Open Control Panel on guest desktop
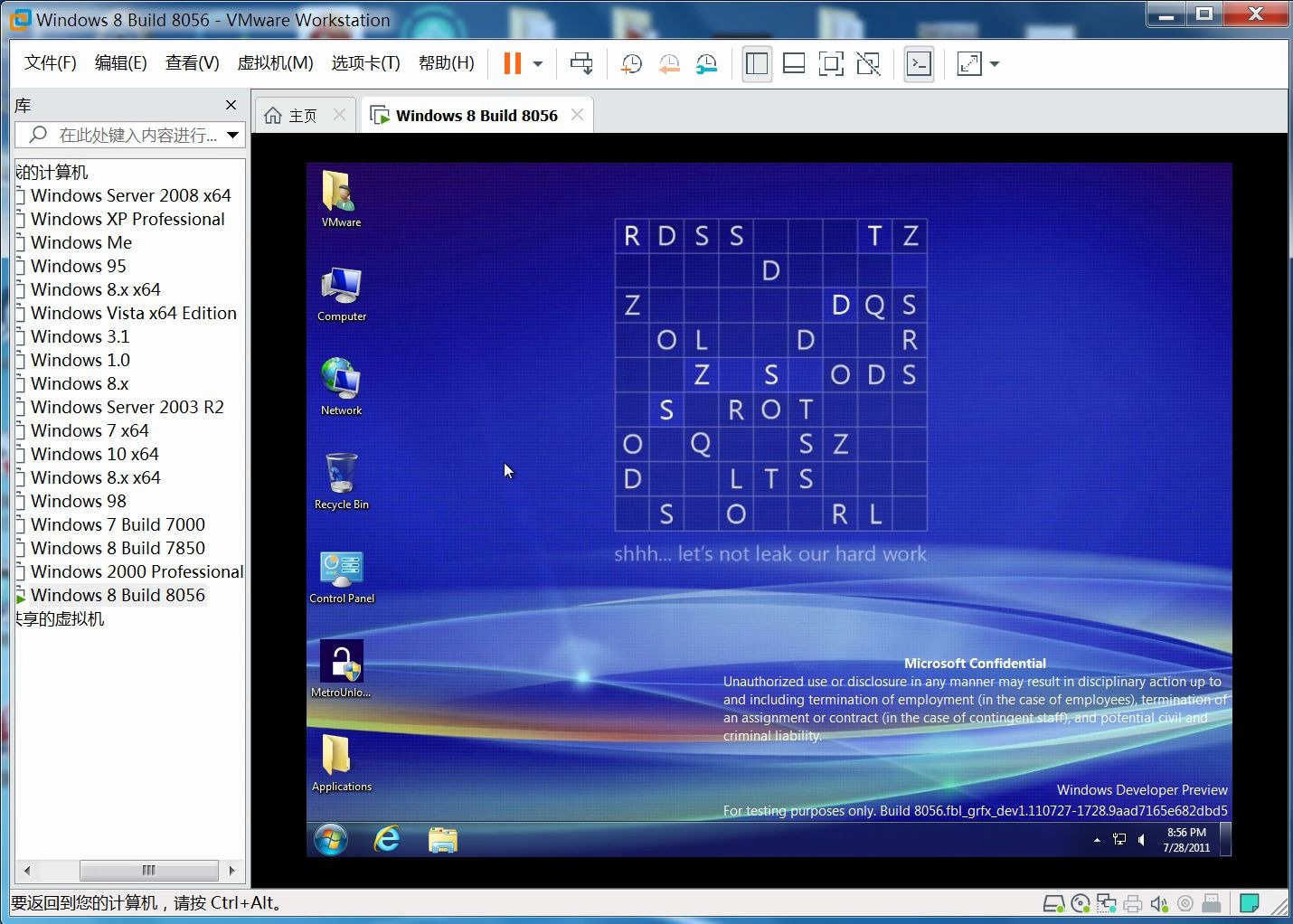Image resolution: width=1293 pixels, height=924 pixels. point(342,577)
